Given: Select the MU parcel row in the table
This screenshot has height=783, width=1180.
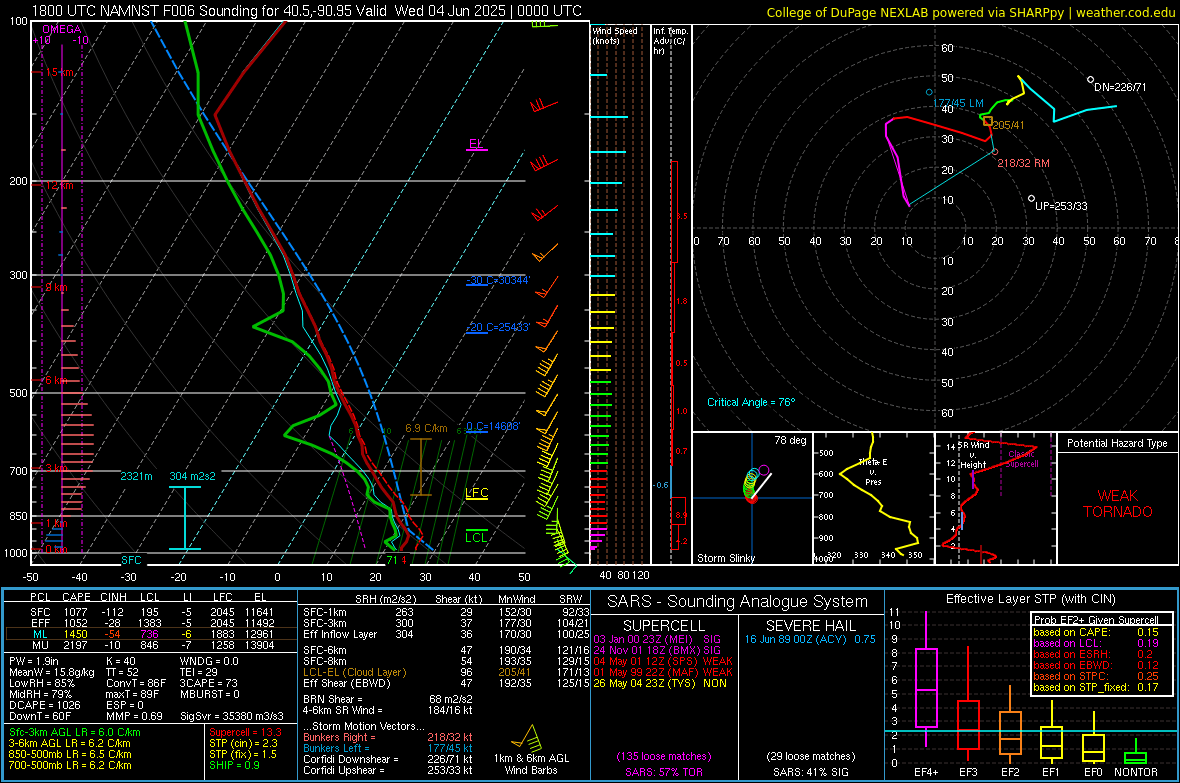Looking at the screenshot, I should click(151, 645).
